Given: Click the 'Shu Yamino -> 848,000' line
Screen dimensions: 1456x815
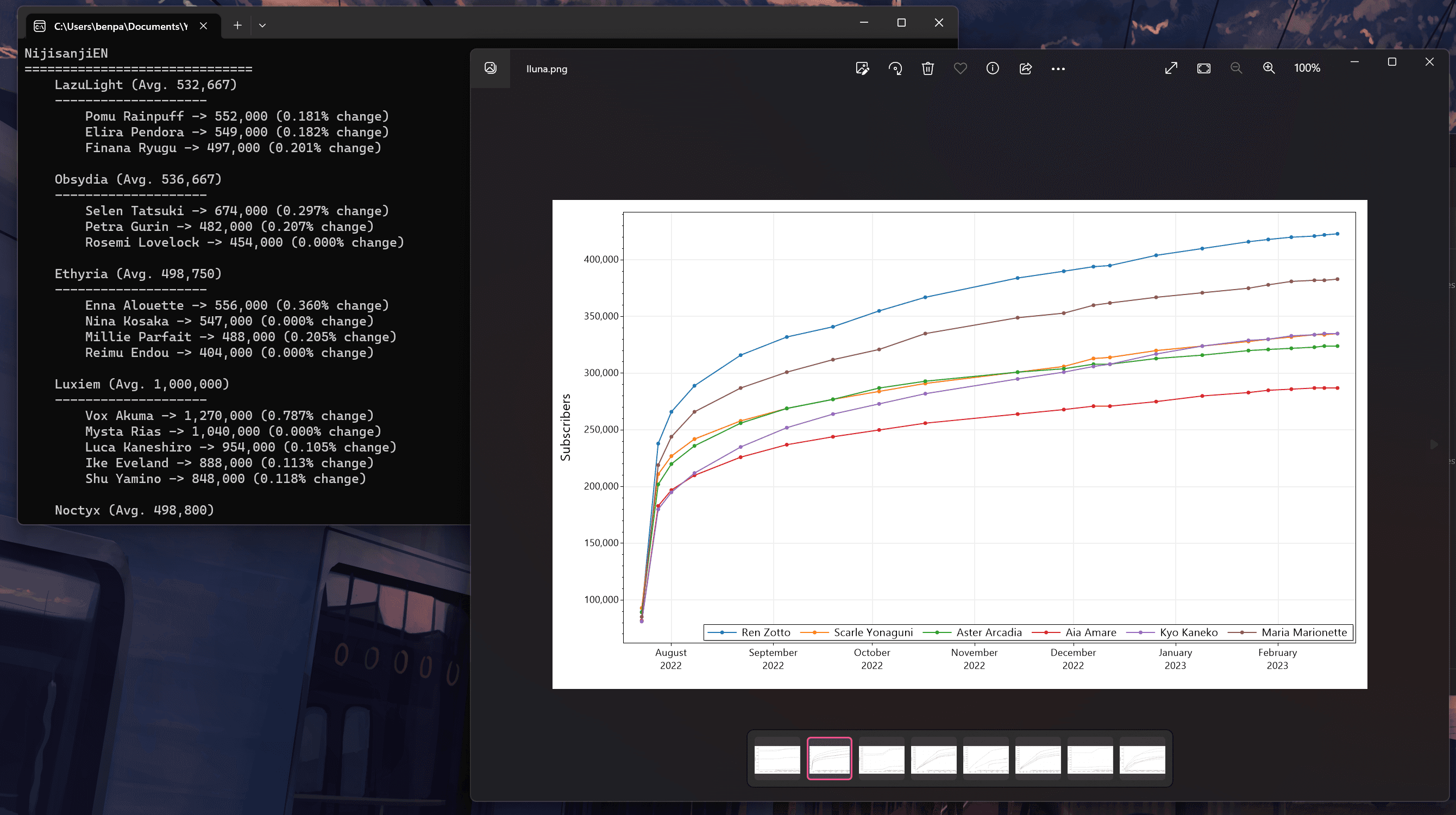Looking at the screenshot, I should [225, 479].
